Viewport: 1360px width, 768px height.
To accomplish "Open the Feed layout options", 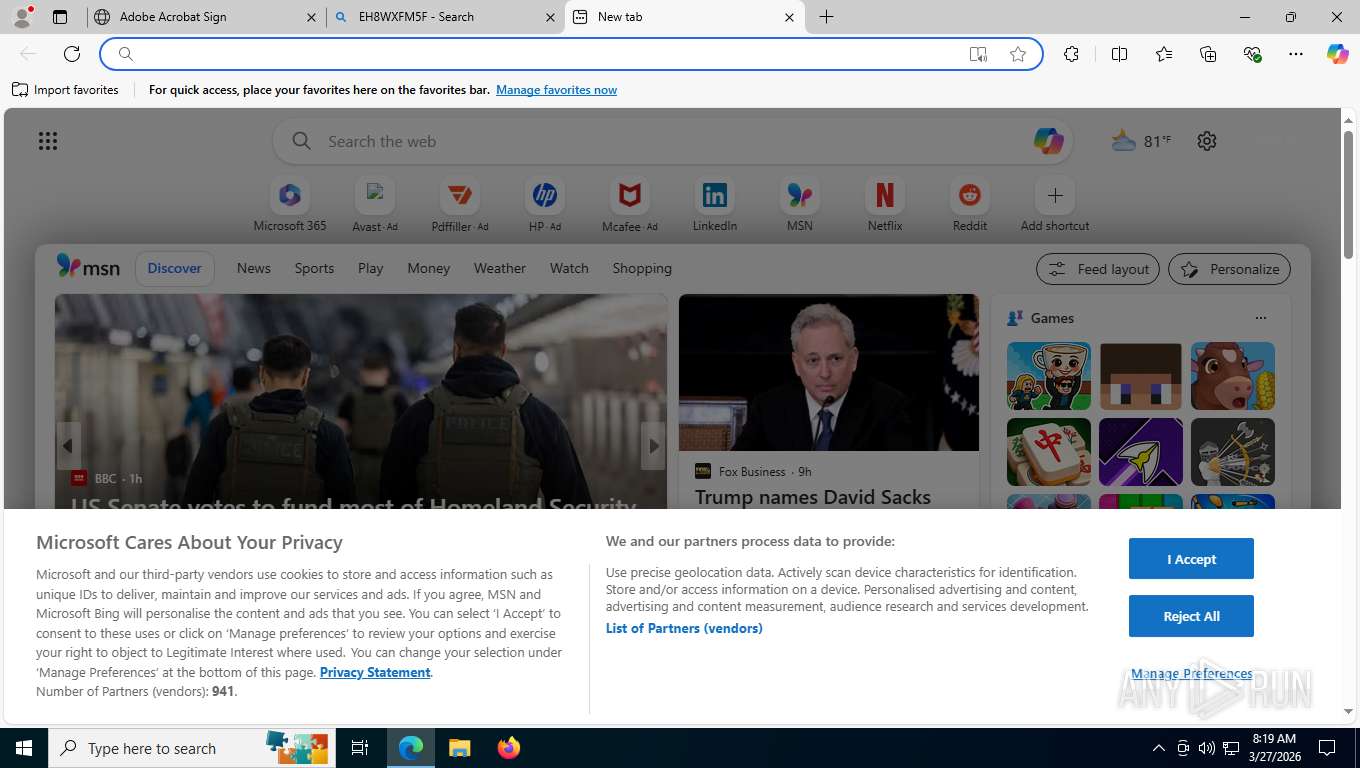I will [x=1098, y=269].
